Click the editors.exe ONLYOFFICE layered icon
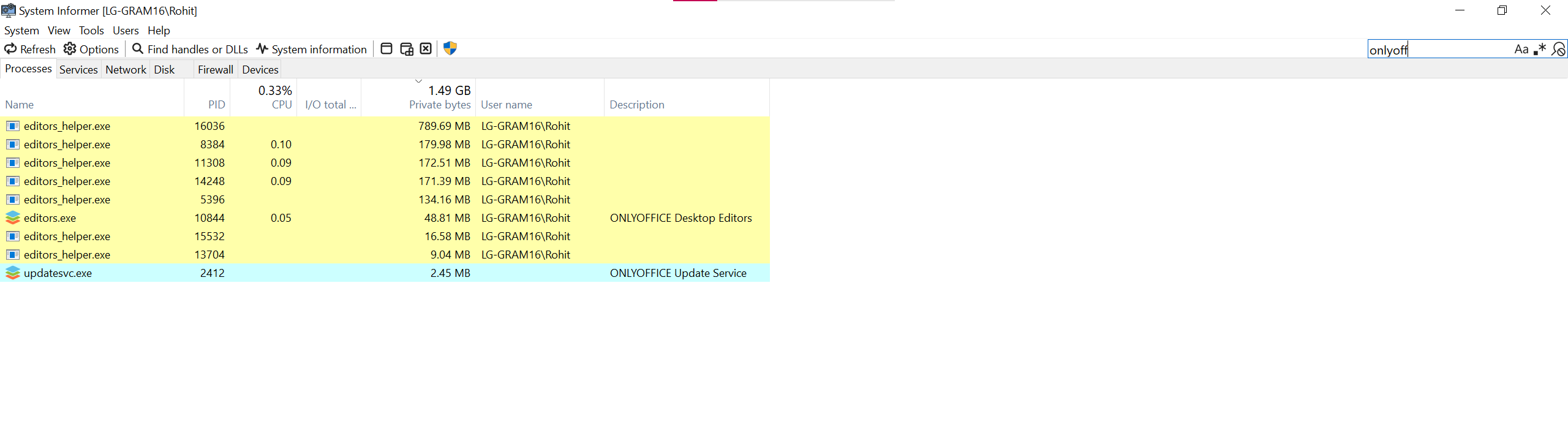The height and width of the screenshot is (427, 1568). point(13,218)
